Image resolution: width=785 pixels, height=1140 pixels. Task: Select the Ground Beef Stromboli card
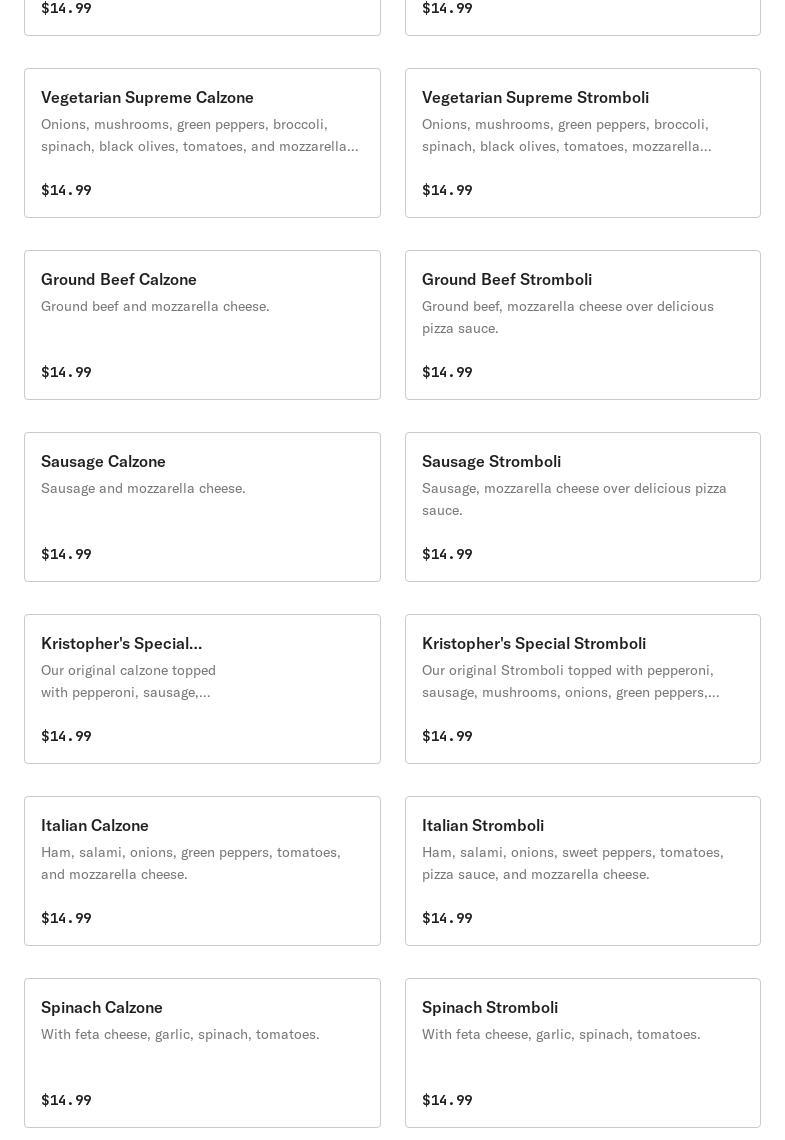click(583, 325)
